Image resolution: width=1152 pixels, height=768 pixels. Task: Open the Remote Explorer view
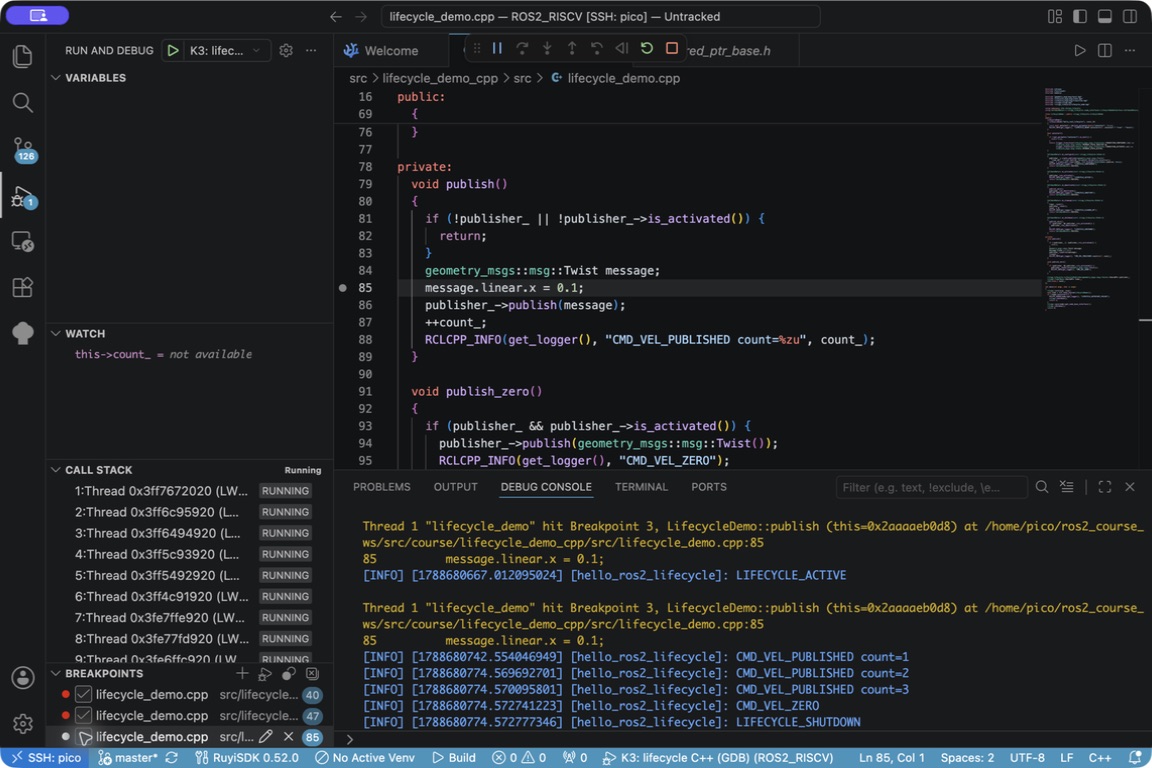(x=23, y=242)
